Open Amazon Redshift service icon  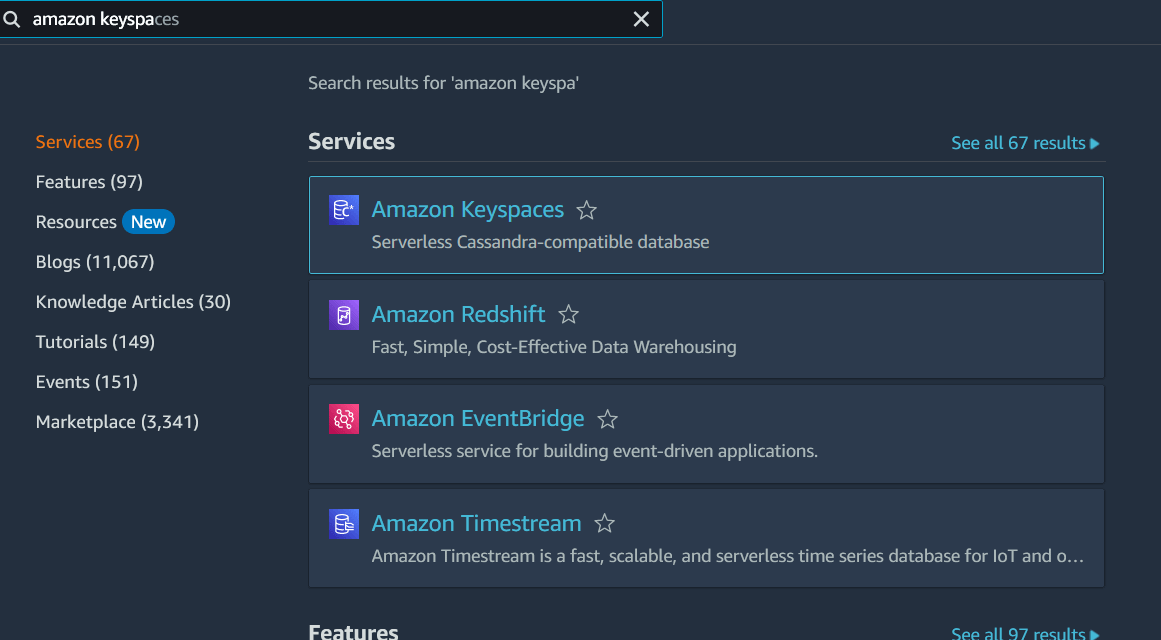(x=344, y=315)
